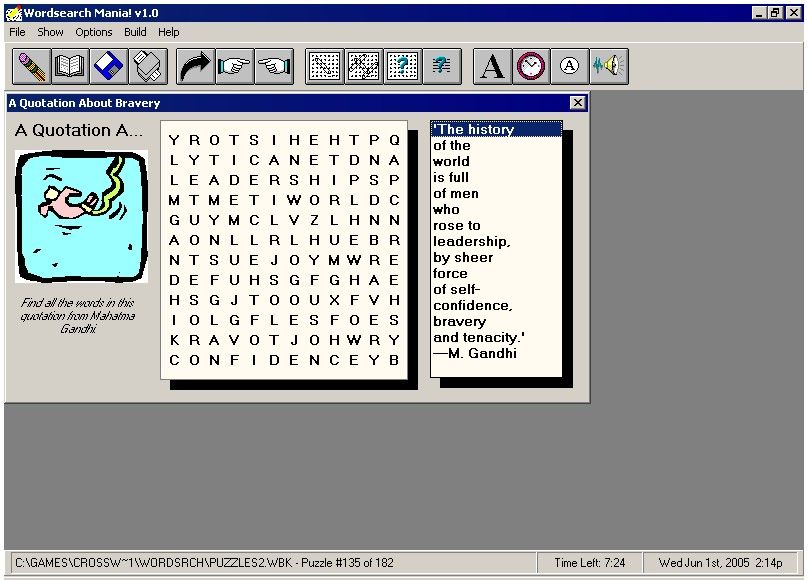Open the Build menu
This screenshot has height=580, width=808.
(135, 32)
